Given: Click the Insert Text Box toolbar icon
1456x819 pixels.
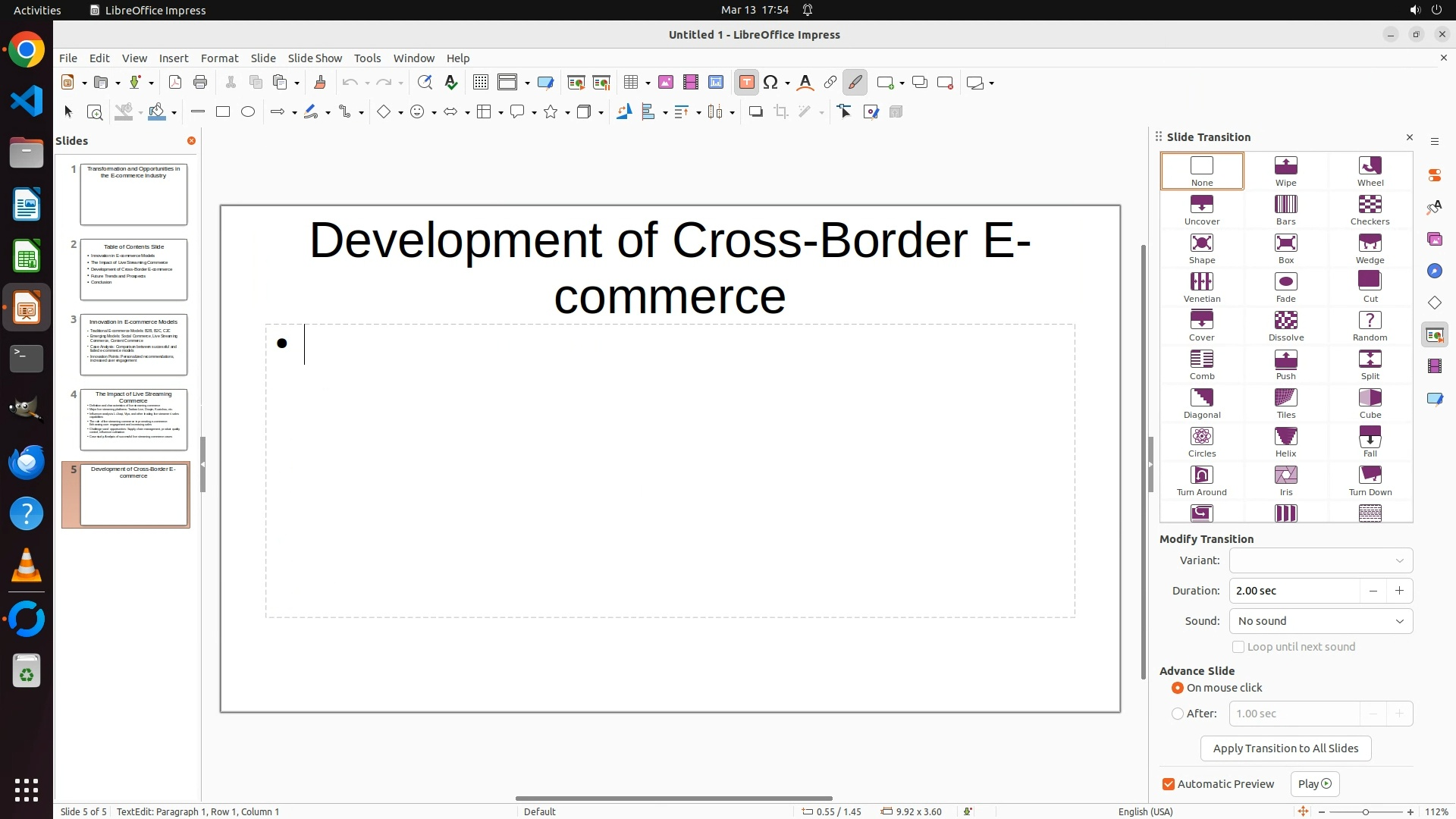Looking at the screenshot, I should [746, 83].
